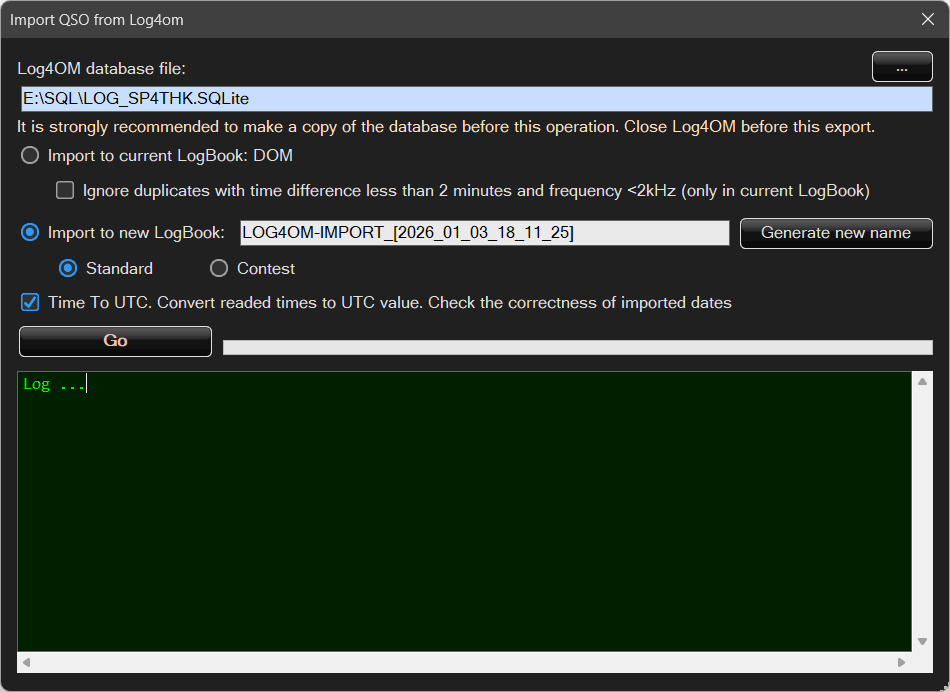Click the log's vertical scrollbar track
This screenshot has width=950, height=692.
click(x=922, y=510)
